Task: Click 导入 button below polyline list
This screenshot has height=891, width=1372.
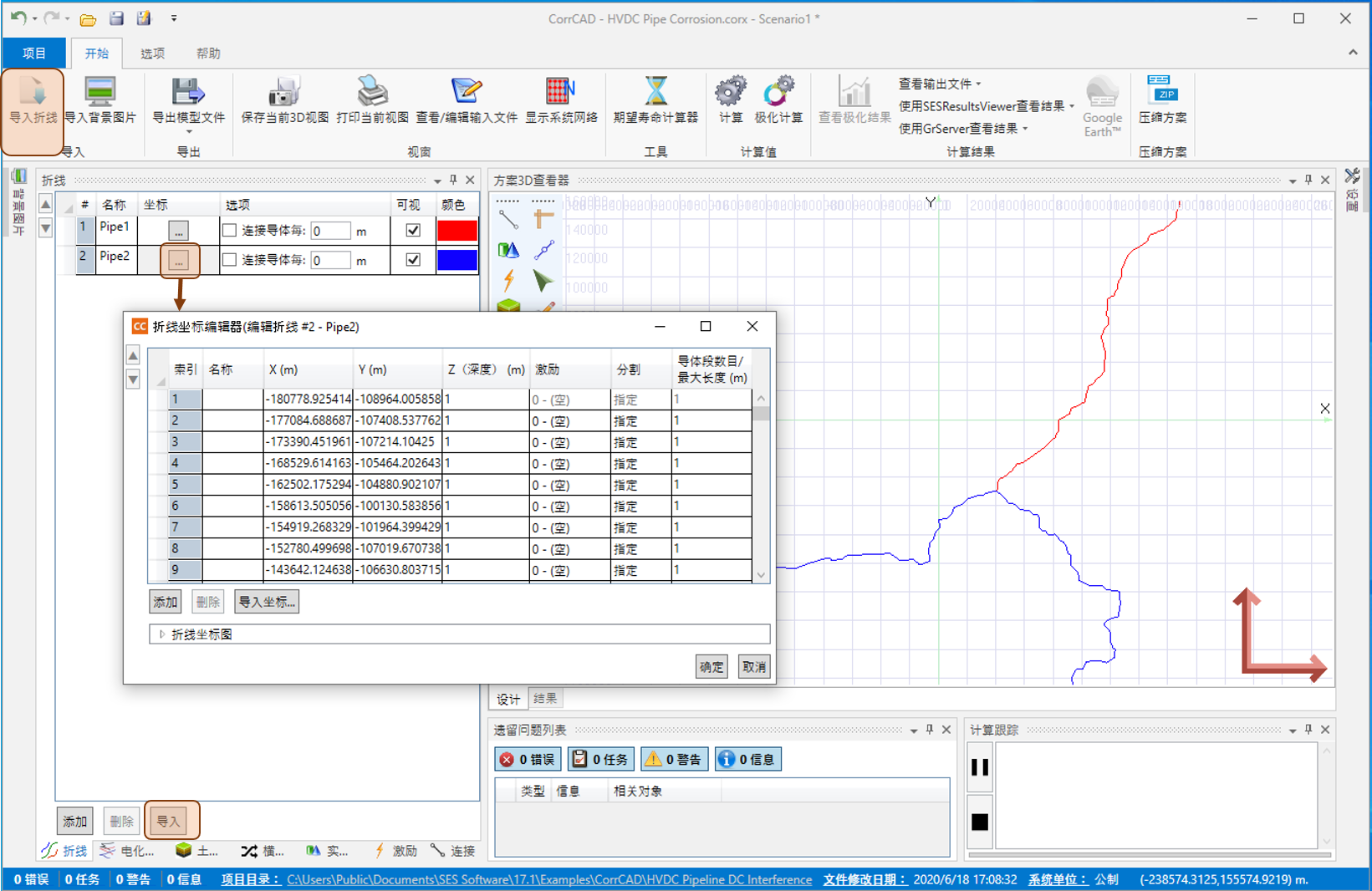Action: tap(170, 822)
